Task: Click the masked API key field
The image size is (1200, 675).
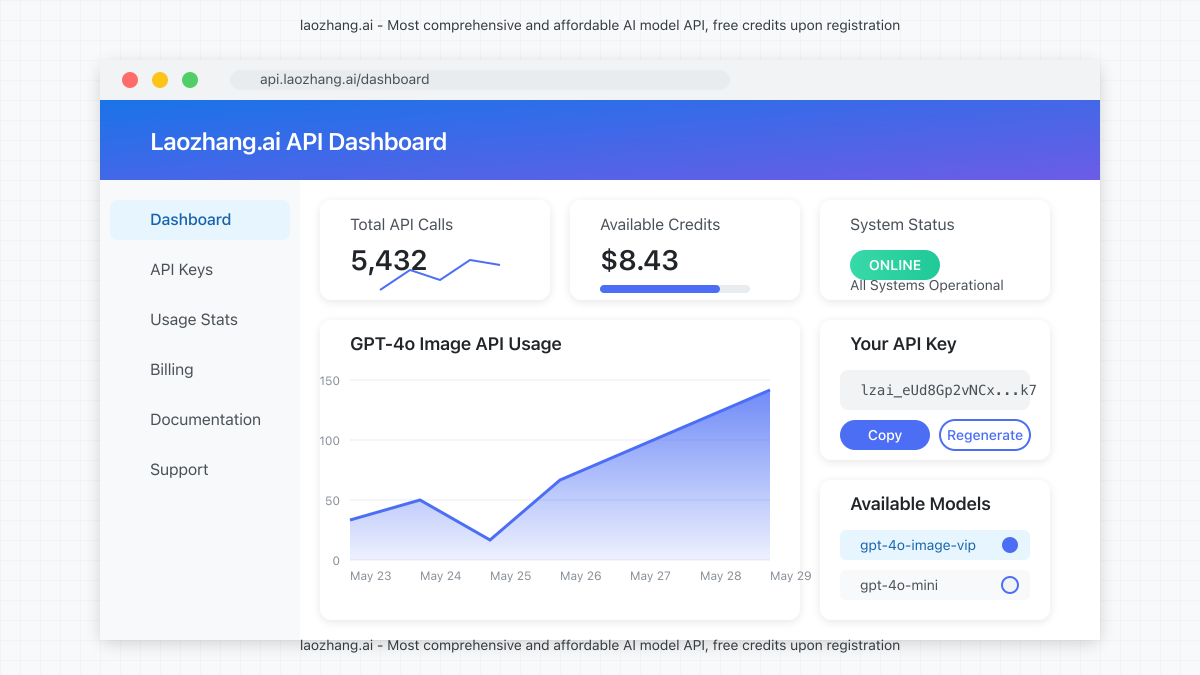Action: point(935,390)
